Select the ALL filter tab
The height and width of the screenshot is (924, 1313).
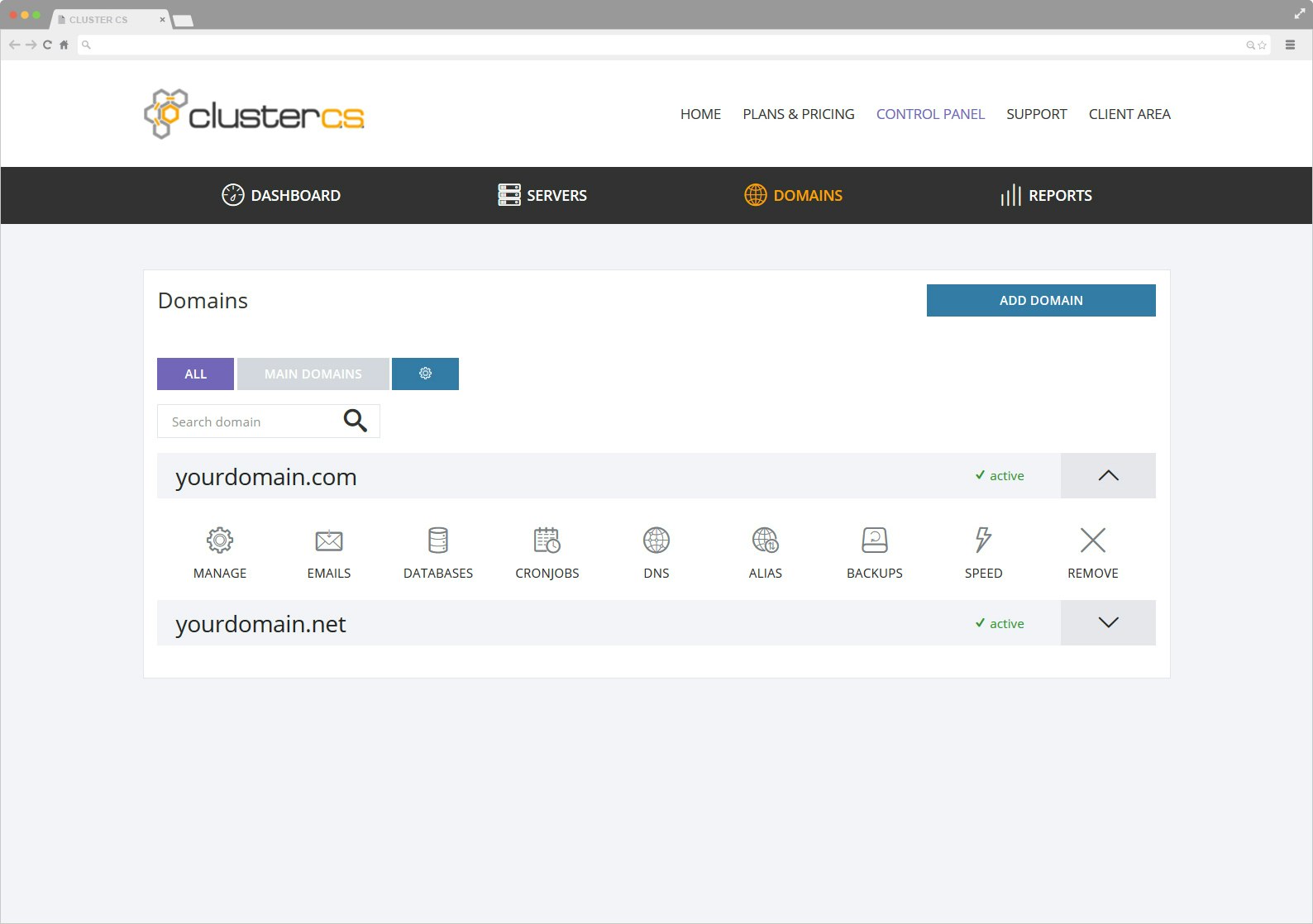pos(195,374)
